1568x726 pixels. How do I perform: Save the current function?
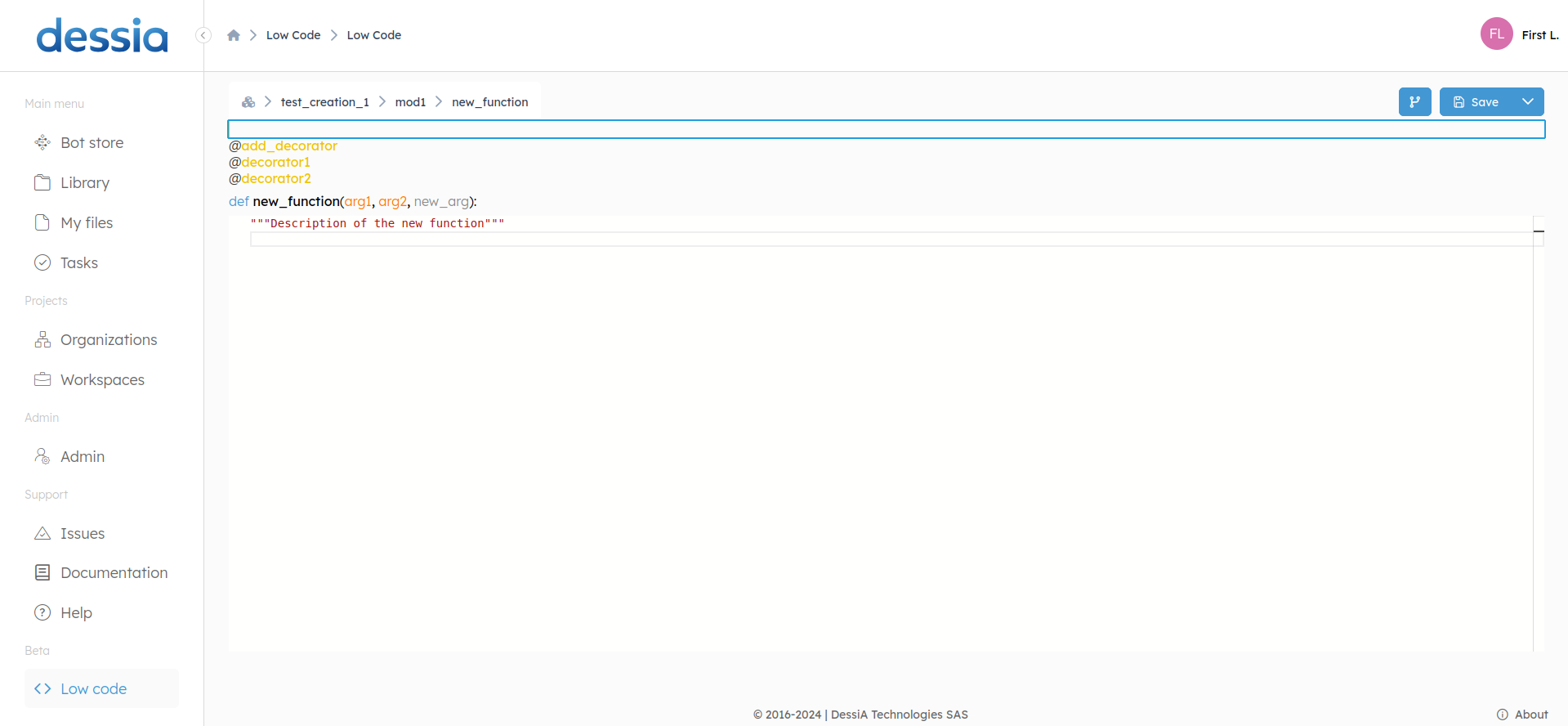coord(1476,102)
